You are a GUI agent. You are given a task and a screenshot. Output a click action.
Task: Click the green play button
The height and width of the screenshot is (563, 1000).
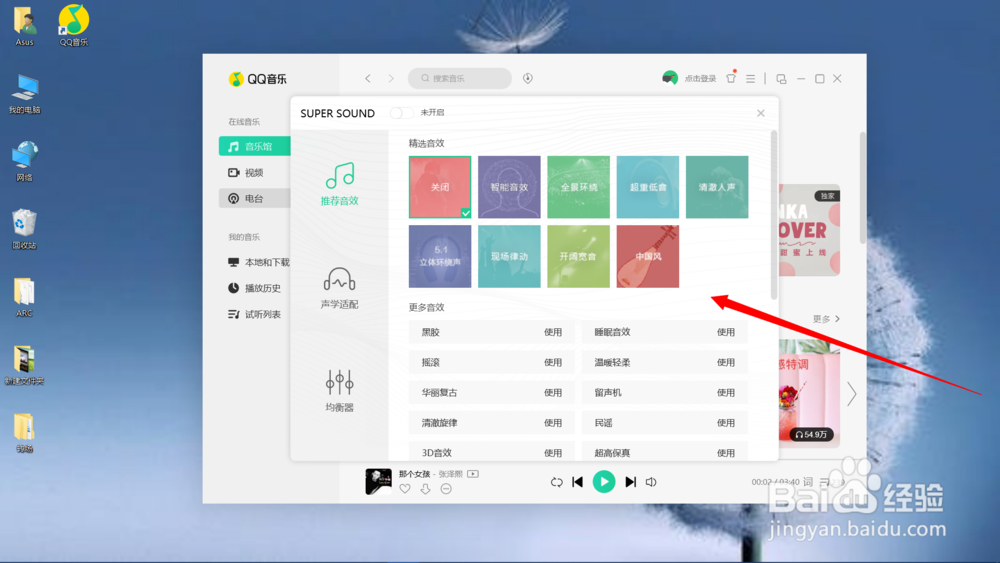tap(604, 481)
